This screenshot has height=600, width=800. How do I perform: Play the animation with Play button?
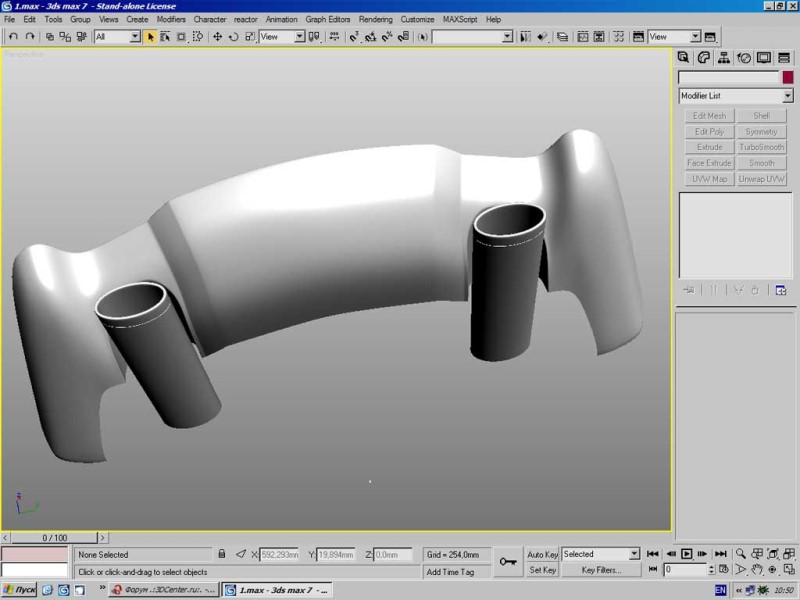click(x=687, y=554)
